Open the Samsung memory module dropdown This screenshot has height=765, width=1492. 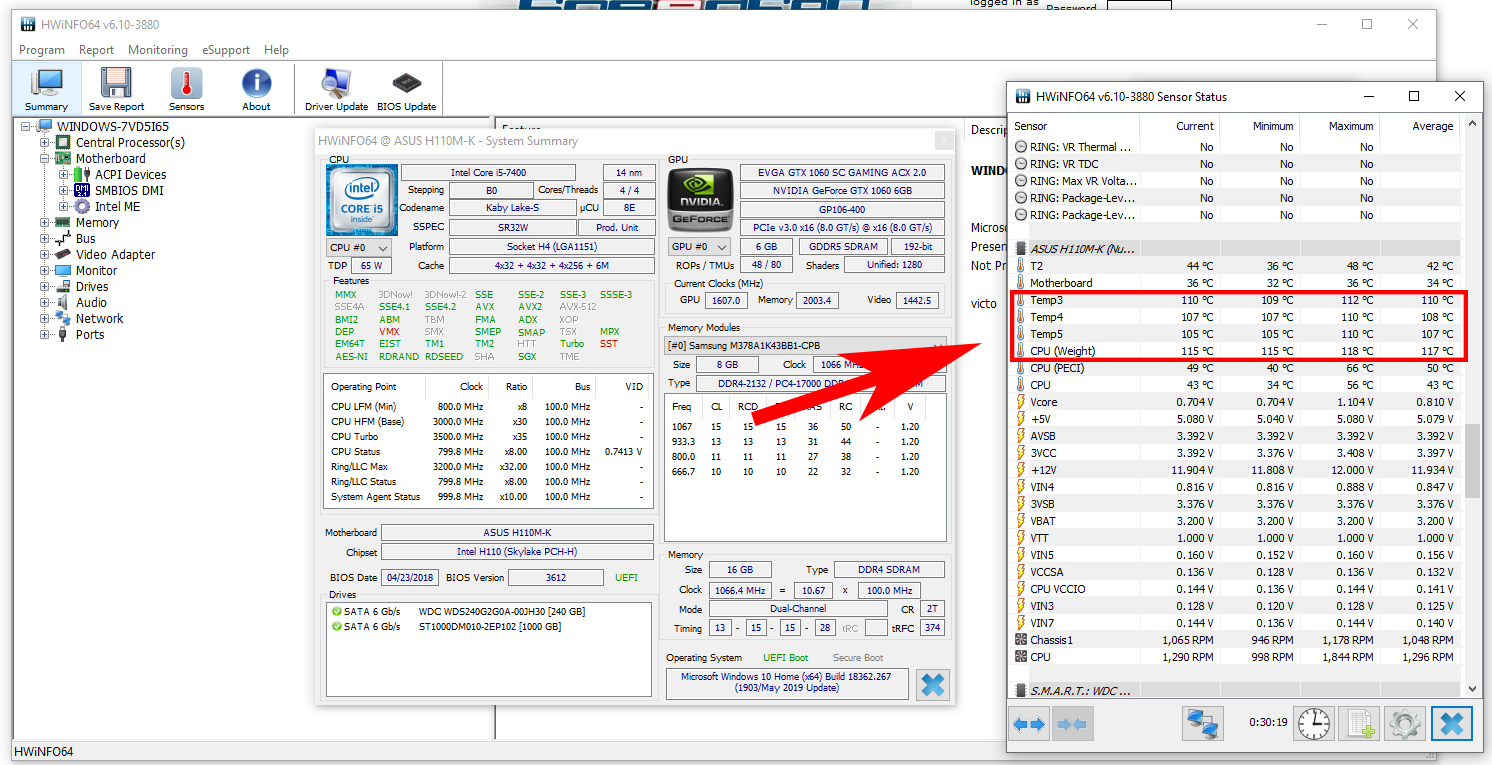click(805, 346)
